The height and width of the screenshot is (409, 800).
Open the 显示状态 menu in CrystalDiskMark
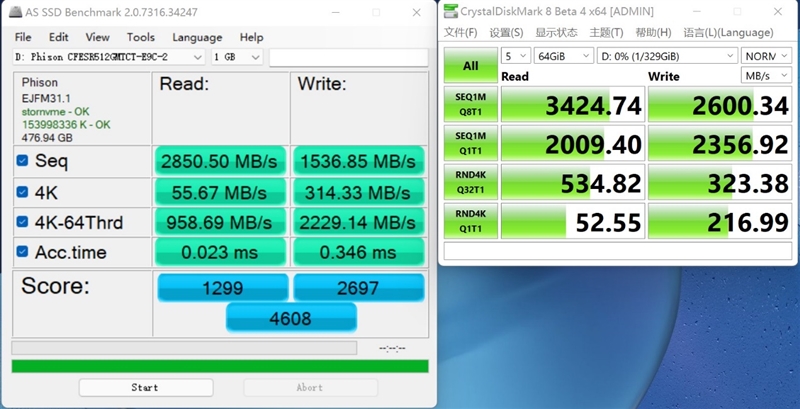pos(556,33)
